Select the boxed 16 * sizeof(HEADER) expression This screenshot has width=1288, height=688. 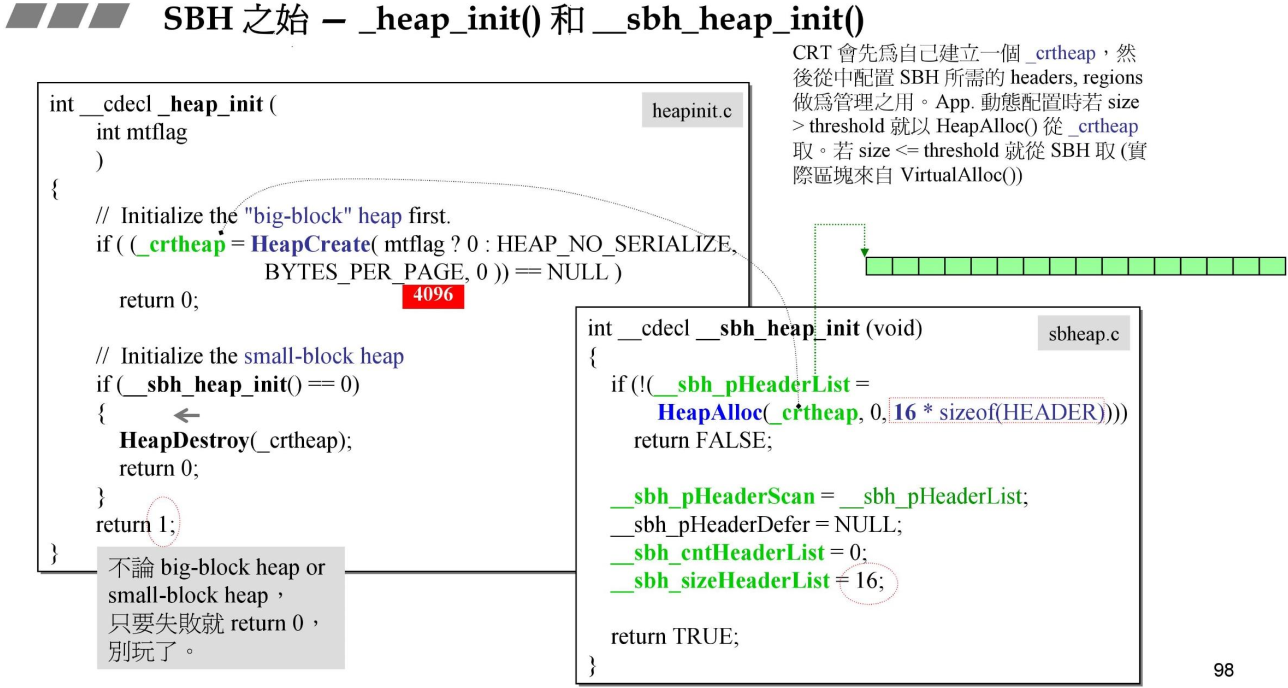(x=1000, y=413)
